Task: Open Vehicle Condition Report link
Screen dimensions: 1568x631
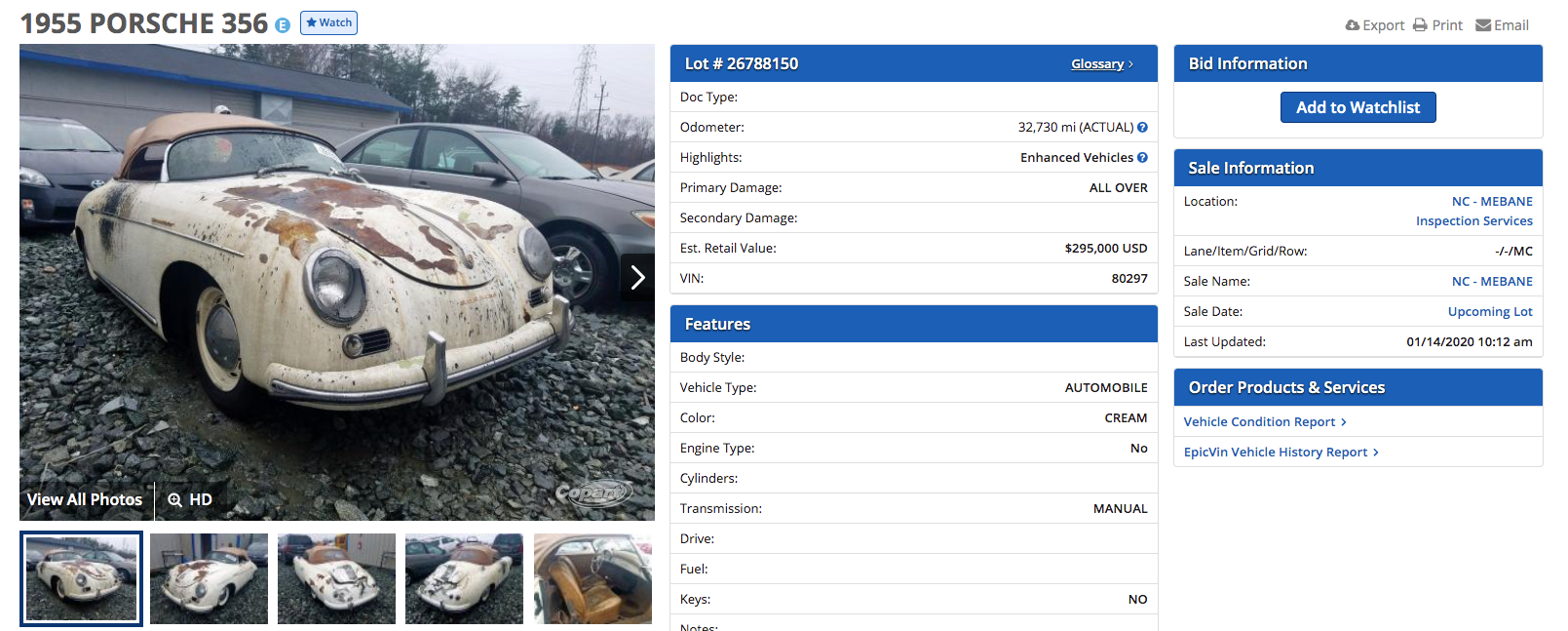Action: pyautogui.click(x=1265, y=421)
